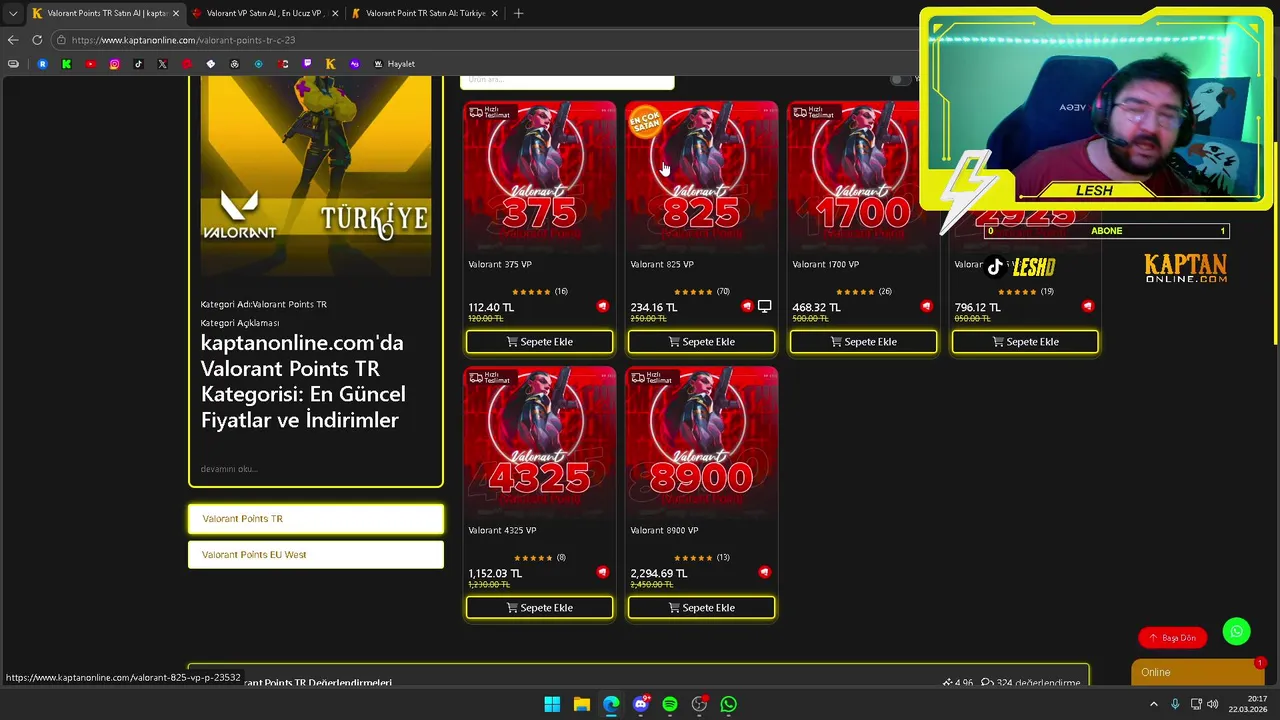Click the browser back arrow
This screenshot has height=720, width=1280.
13,40
